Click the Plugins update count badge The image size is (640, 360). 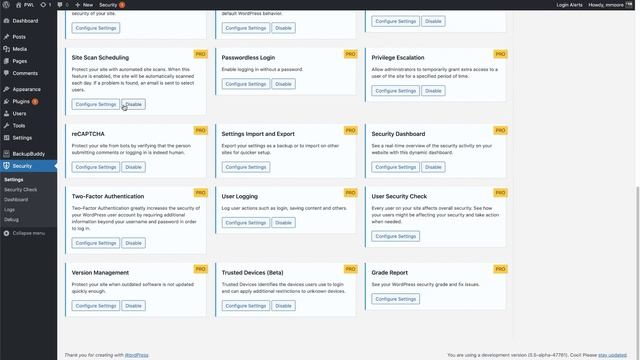coord(35,102)
